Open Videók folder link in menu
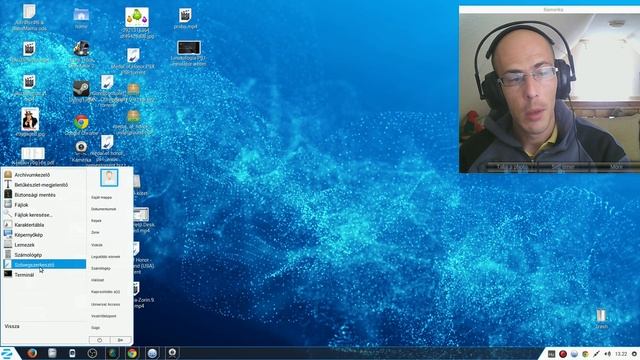This screenshot has height=360, width=640. click(x=97, y=245)
